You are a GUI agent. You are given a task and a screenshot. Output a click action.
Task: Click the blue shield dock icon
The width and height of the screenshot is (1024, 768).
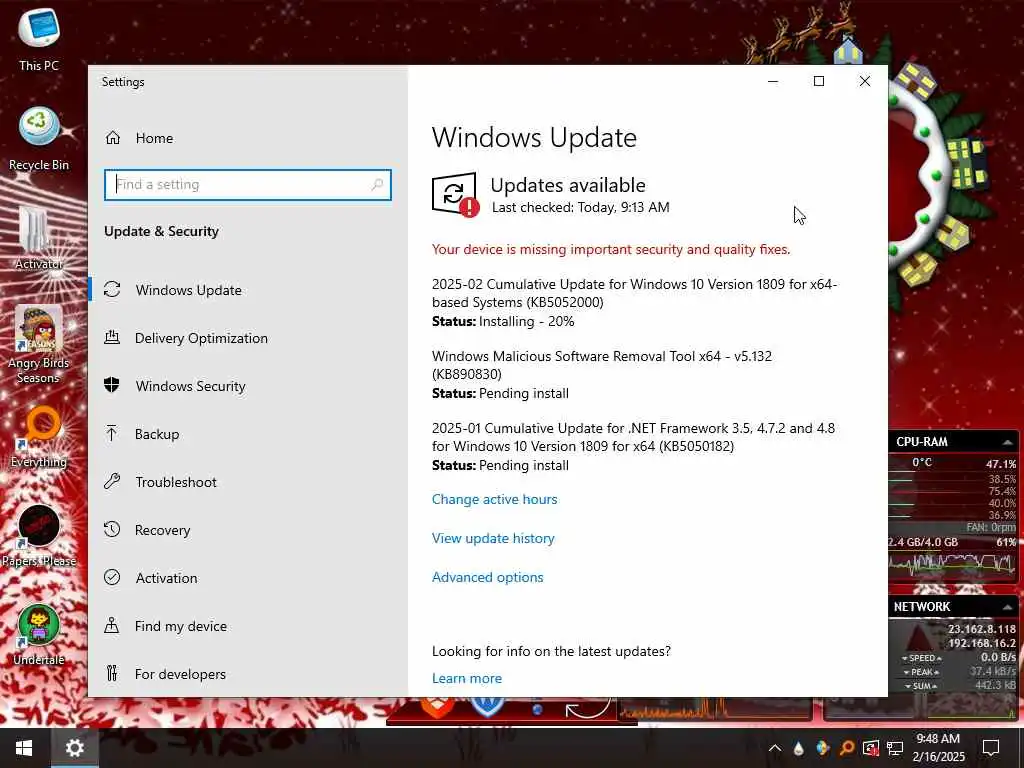click(487, 707)
